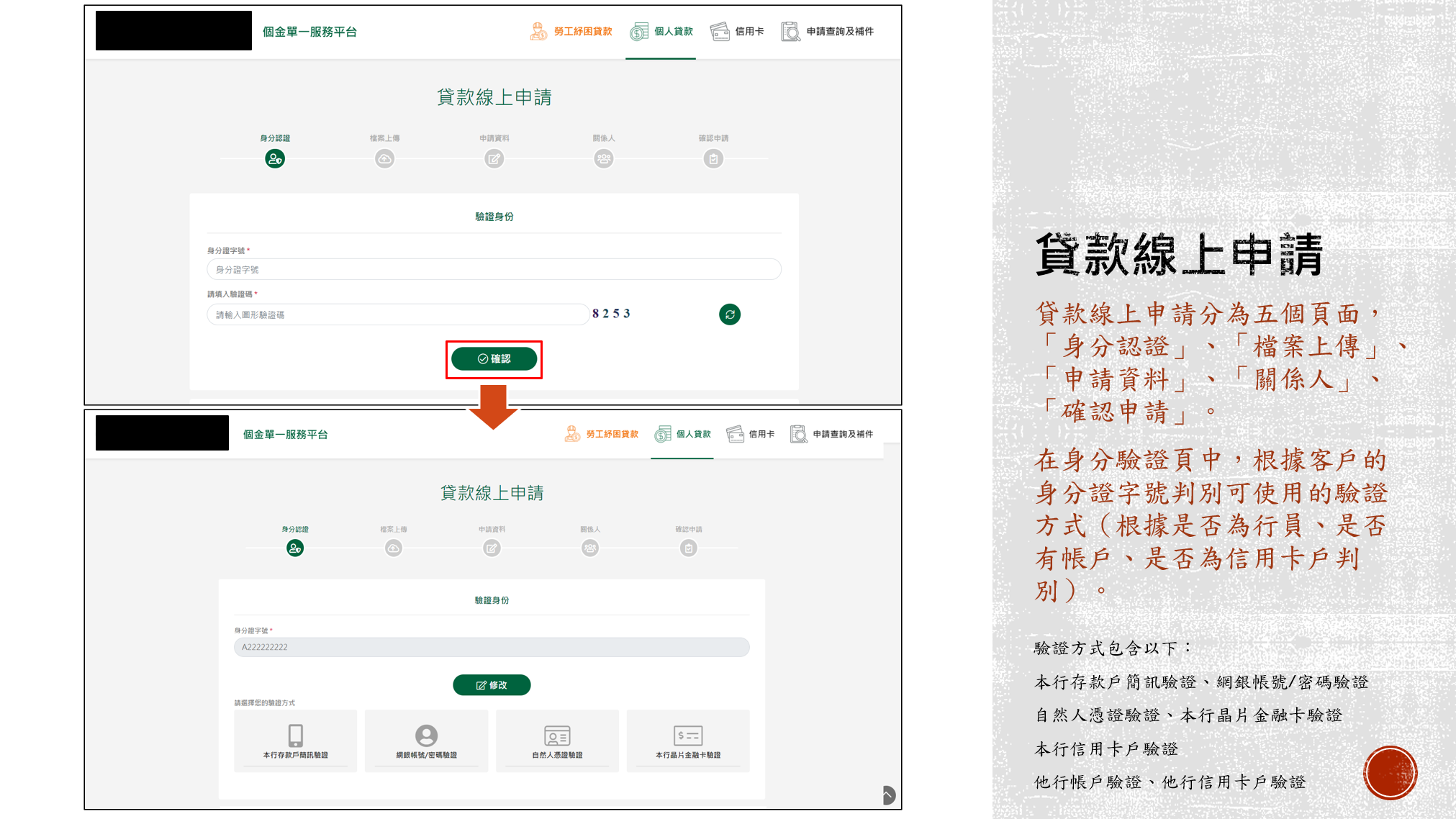Open 申請查詢及補件 in the upper navigation bar
The height and width of the screenshot is (819, 1456).
(828, 32)
